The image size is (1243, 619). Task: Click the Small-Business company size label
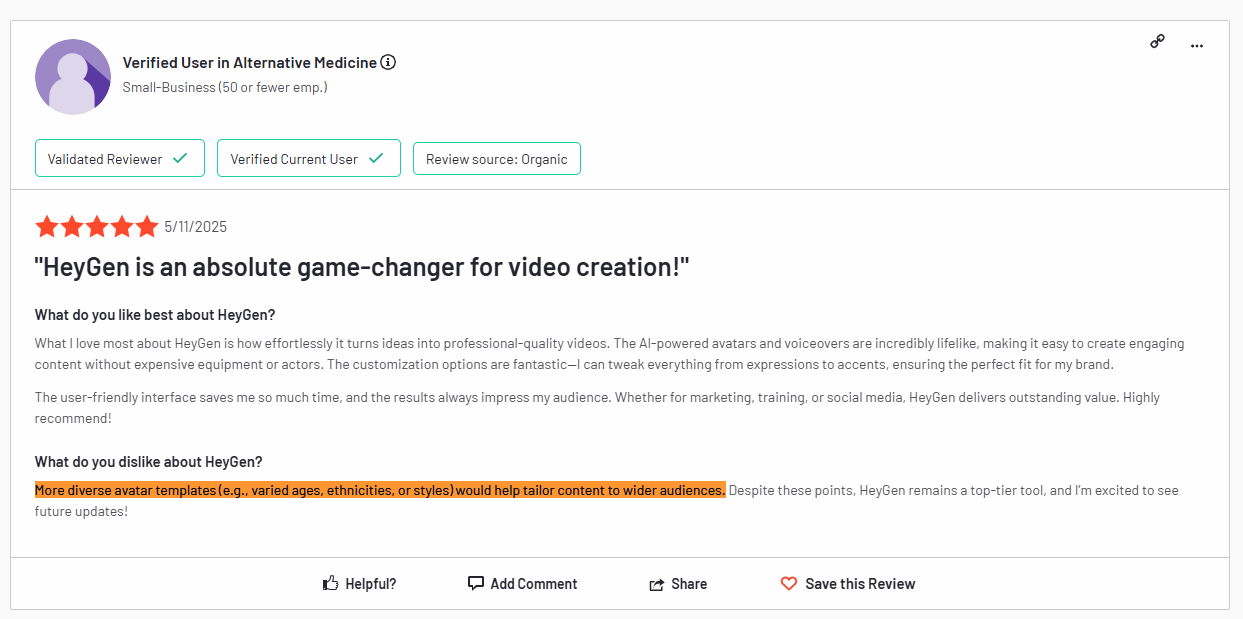tap(225, 87)
